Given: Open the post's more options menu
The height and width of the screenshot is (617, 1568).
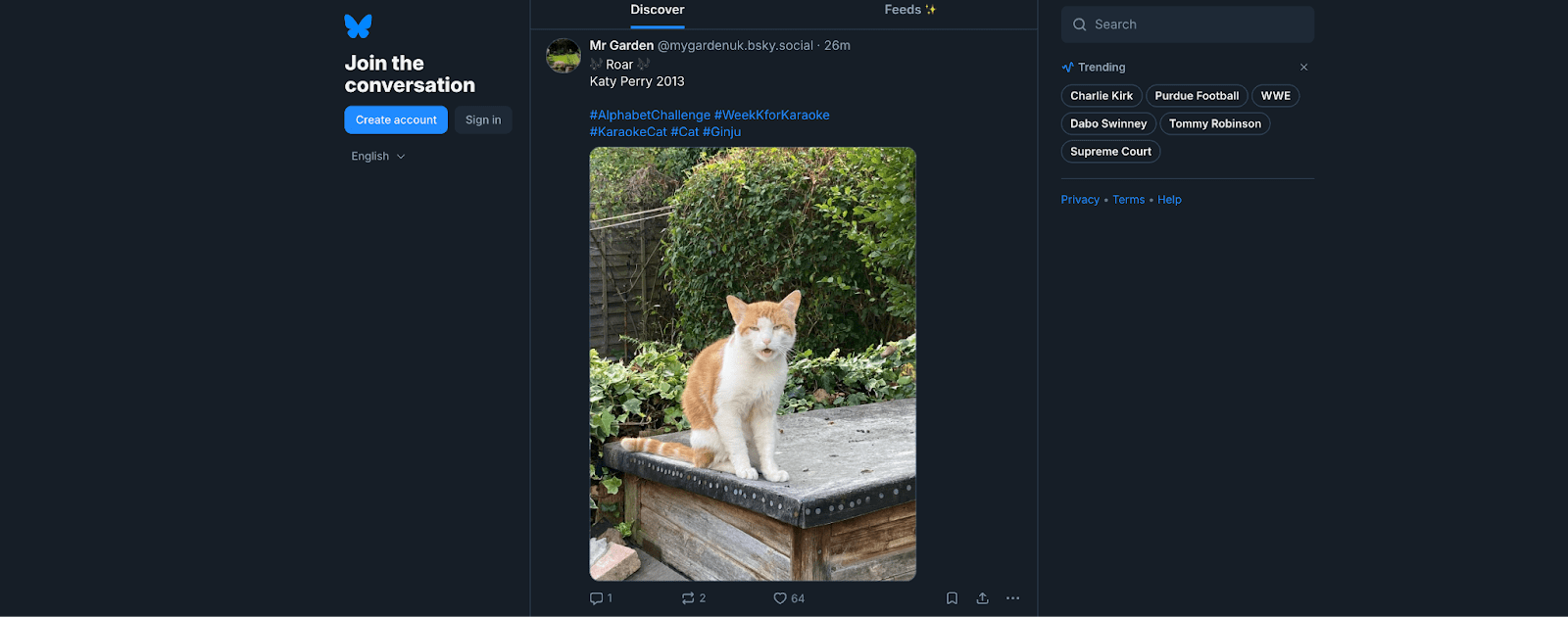Looking at the screenshot, I should point(1012,598).
